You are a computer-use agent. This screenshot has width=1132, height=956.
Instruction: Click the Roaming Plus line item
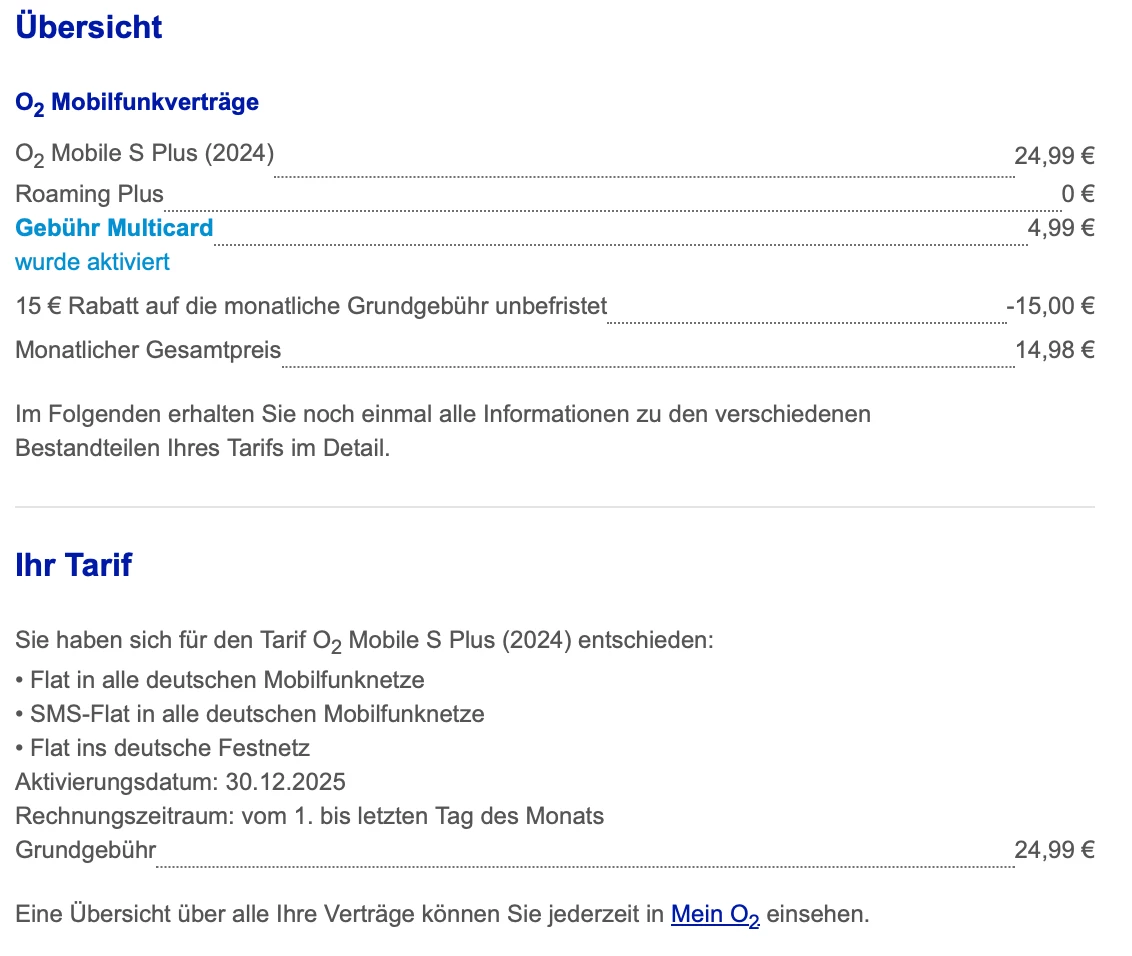[x=89, y=194]
